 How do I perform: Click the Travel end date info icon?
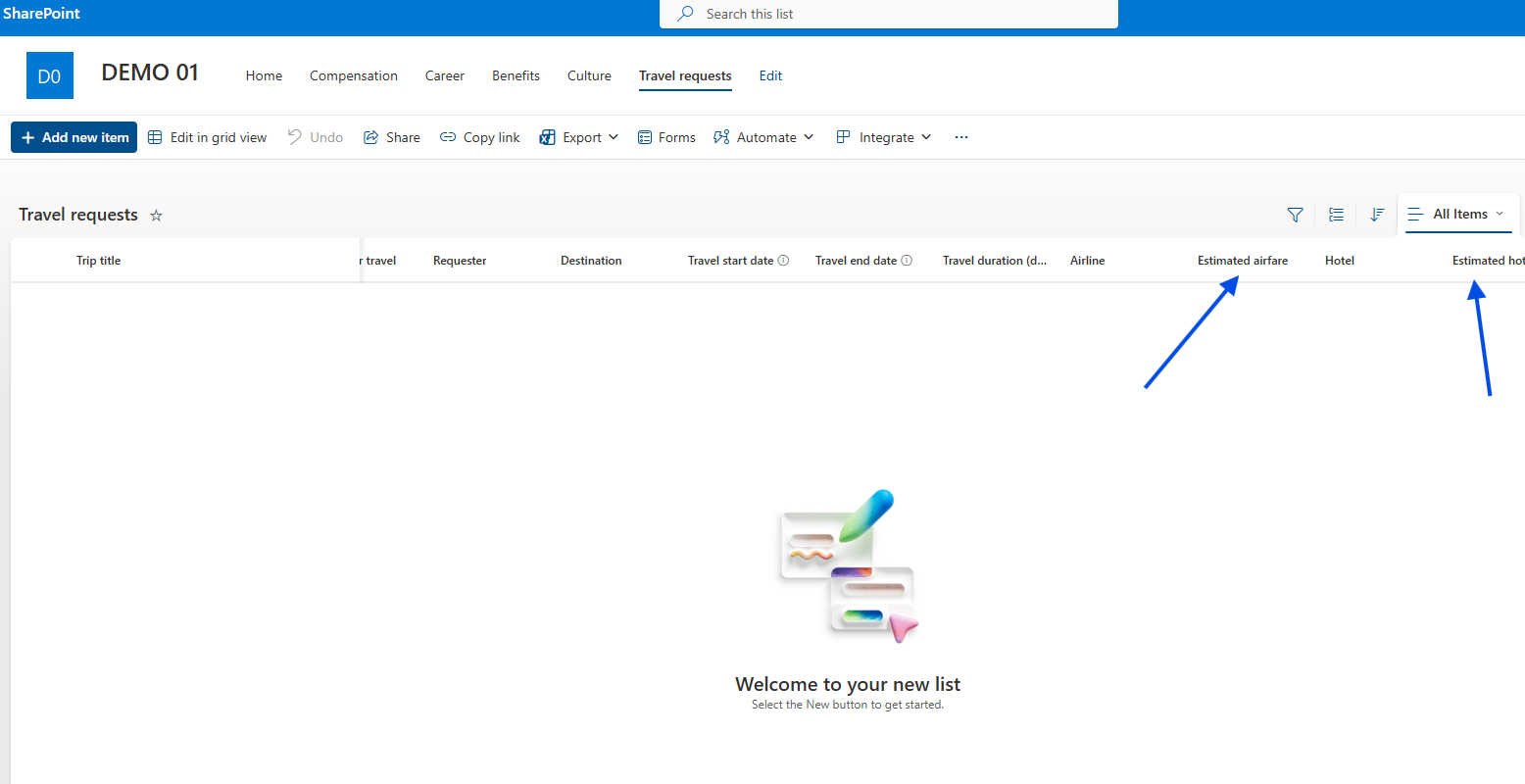[x=907, y=261]
